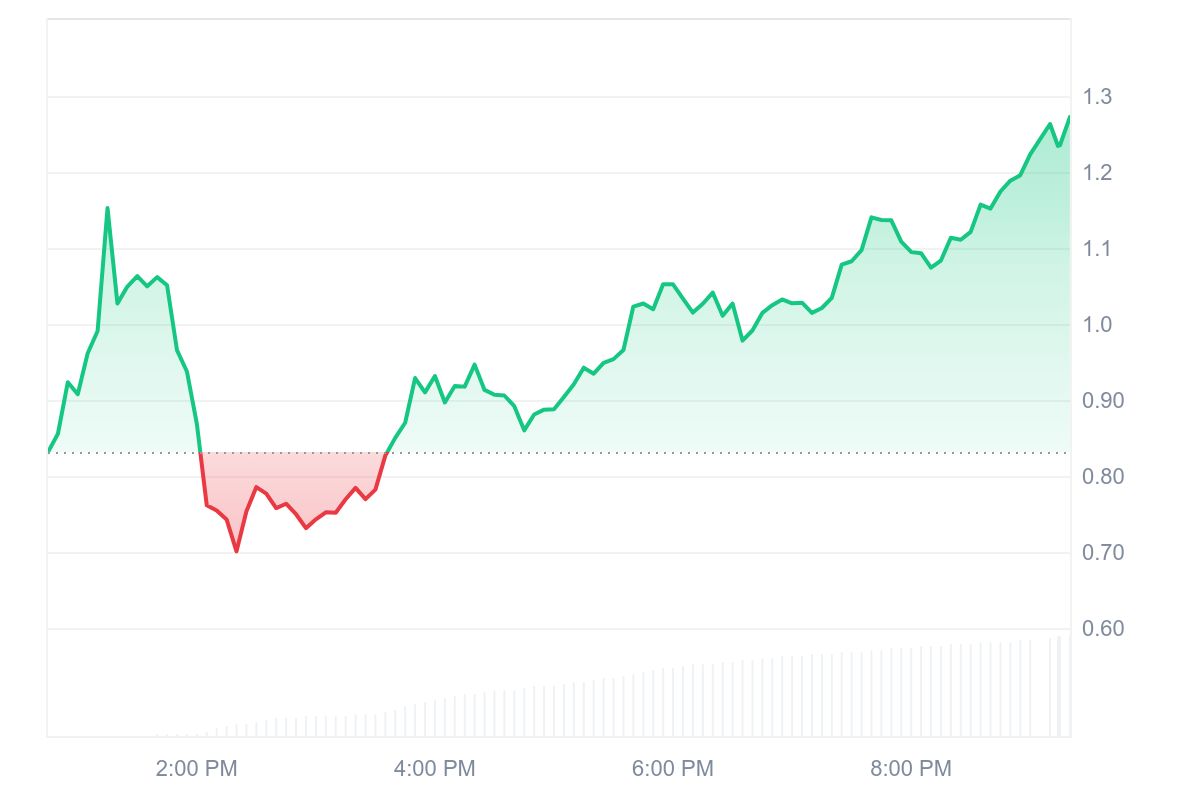Select the 8:00 PM time axis label
Viewport: 1200px width, 800px height.
[x=910, y=769]
